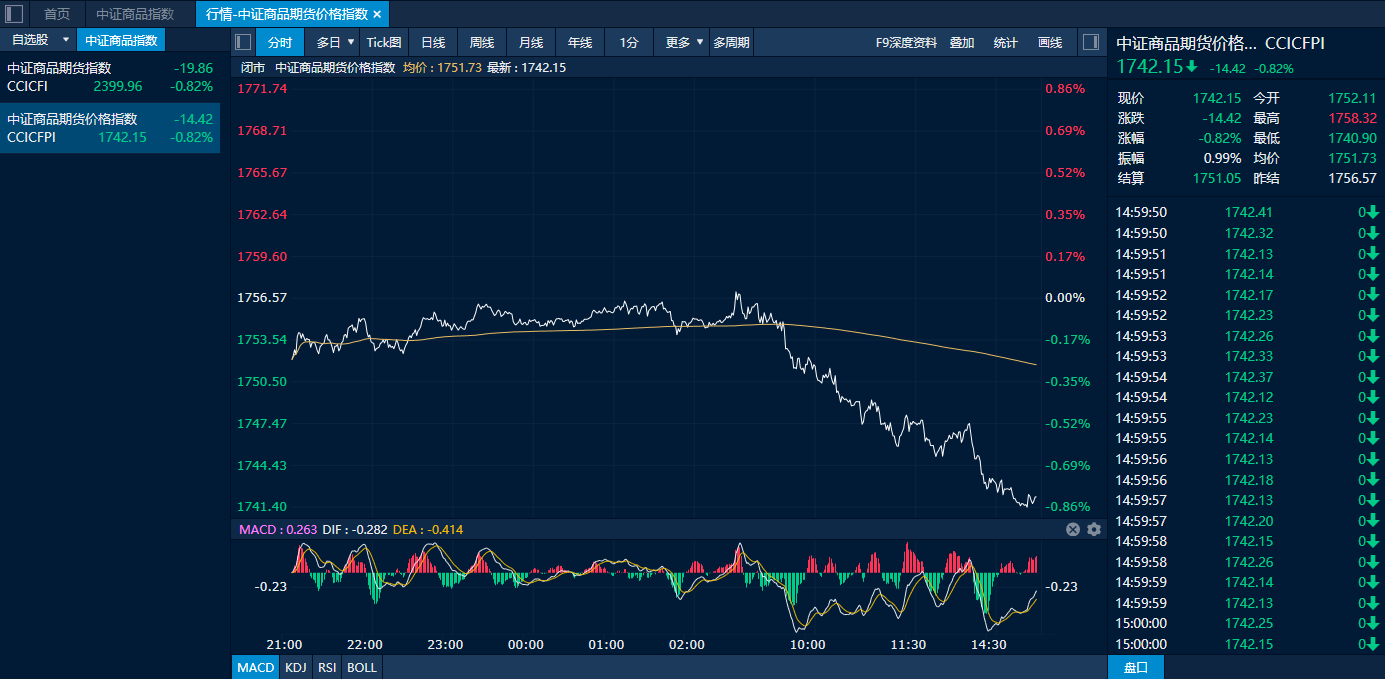Open the 自选股 dropdown arrow
This screenshot has width=1385, height=679.
(66, 40)
